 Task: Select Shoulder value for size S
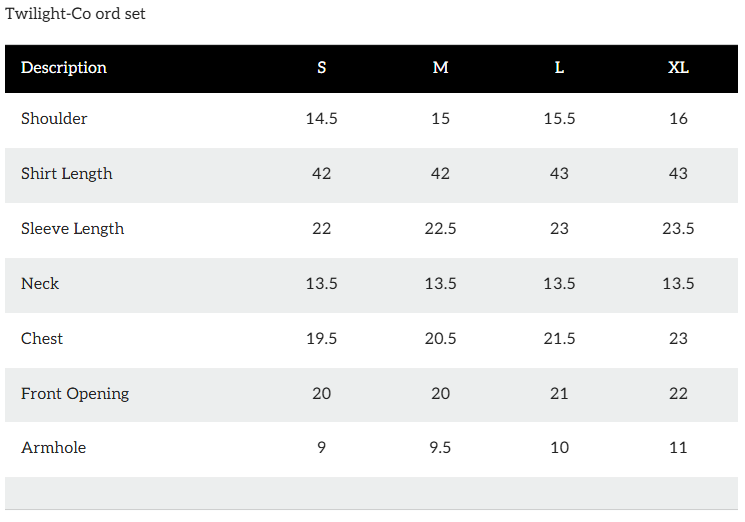pyautogui.click(x=321, y=119)
